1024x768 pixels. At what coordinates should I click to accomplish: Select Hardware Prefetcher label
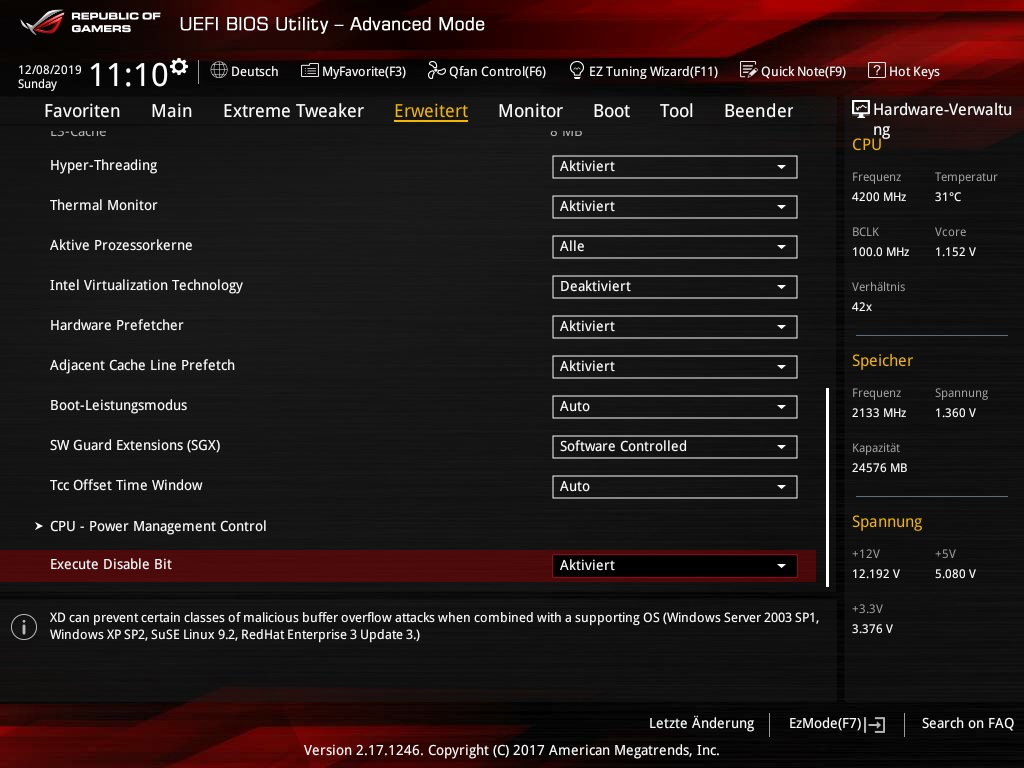(x=117, y=325)
